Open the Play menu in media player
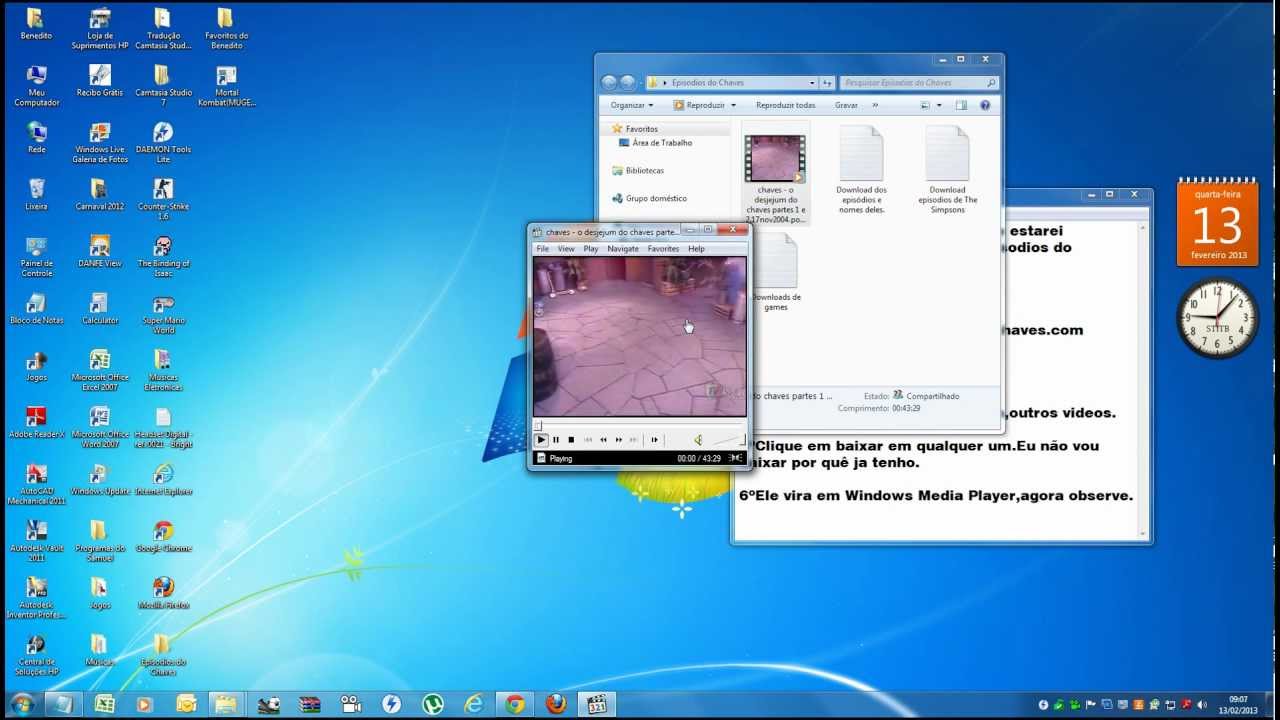The height and width of the screenshot is (720, 1280). (591, 249)
